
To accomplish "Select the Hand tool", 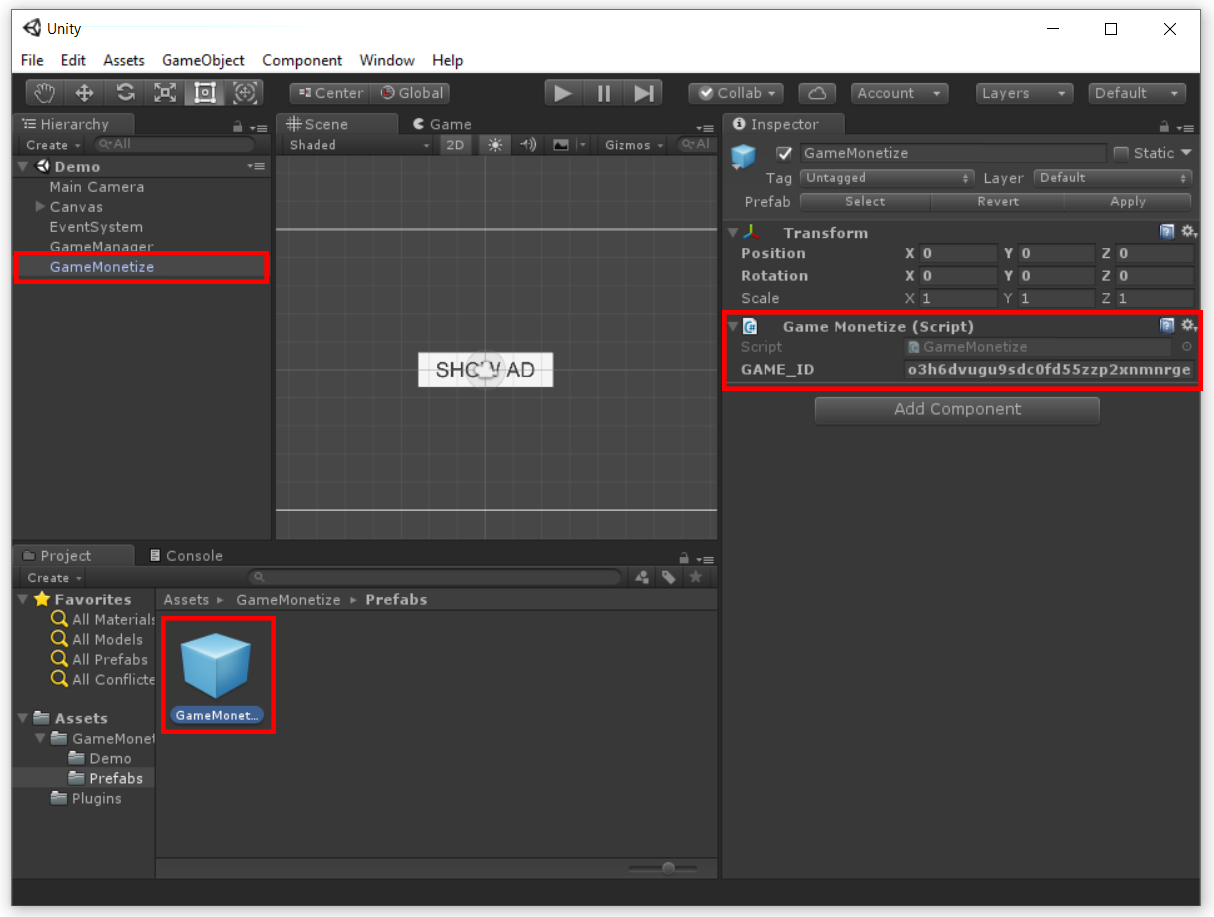I will 44,93.
